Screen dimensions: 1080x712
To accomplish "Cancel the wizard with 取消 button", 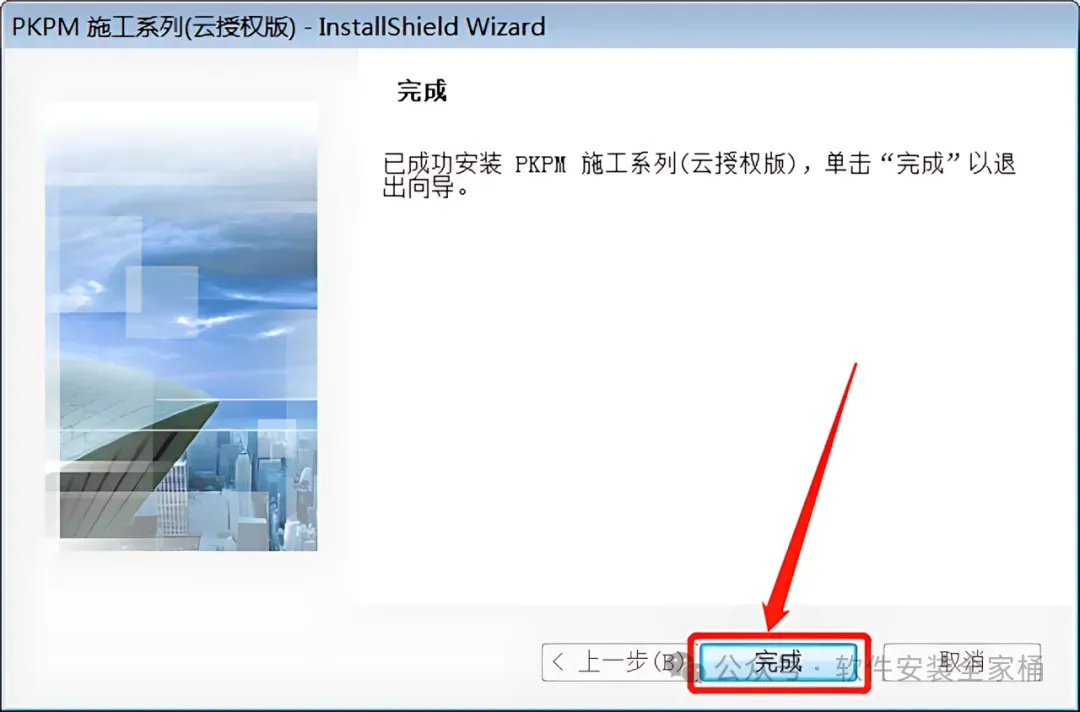I will pos(962,662).
